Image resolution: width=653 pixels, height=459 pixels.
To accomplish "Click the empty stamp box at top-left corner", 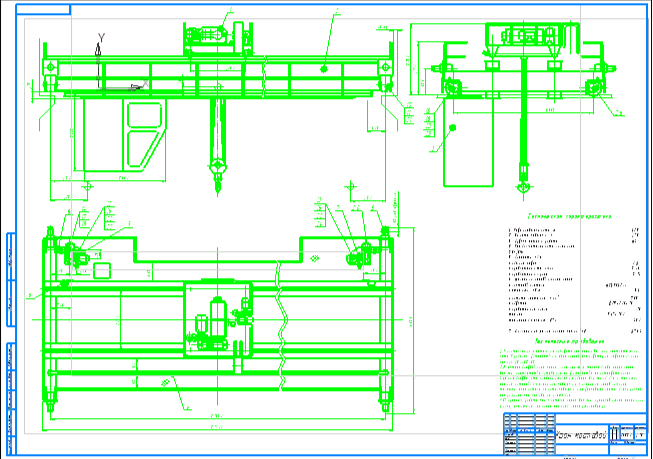I will click(x=43, y=9).
